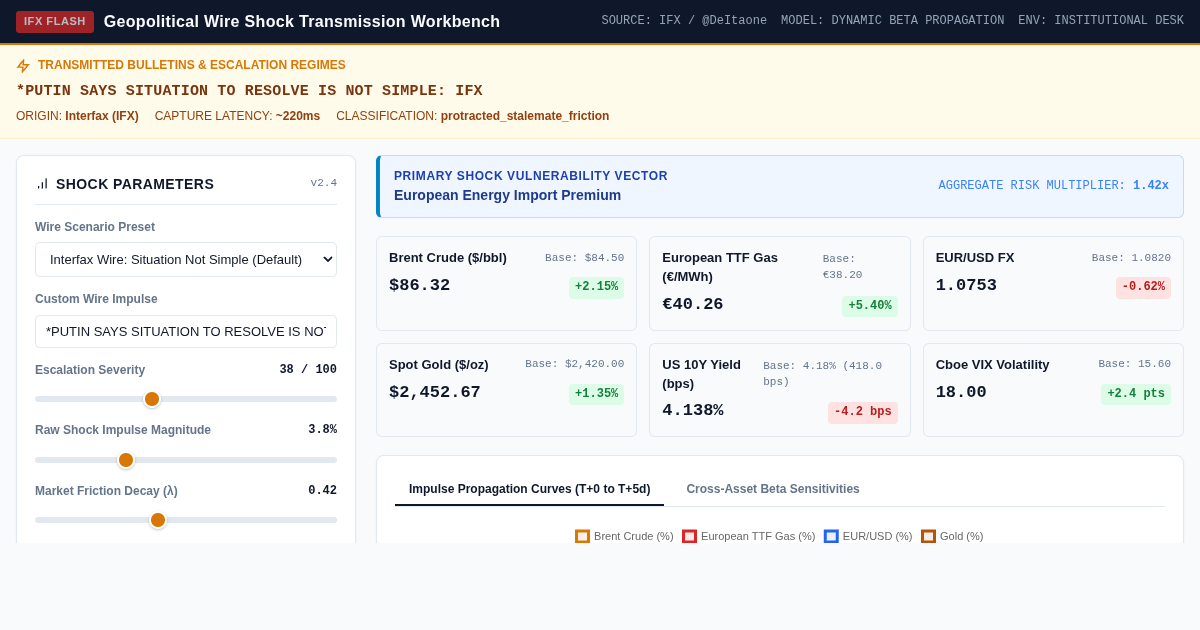The height and width of the screenshot is (630, 1200).
Task: Adjust the Raw Shock Impulse Magnitude slider
Action: 186,460
